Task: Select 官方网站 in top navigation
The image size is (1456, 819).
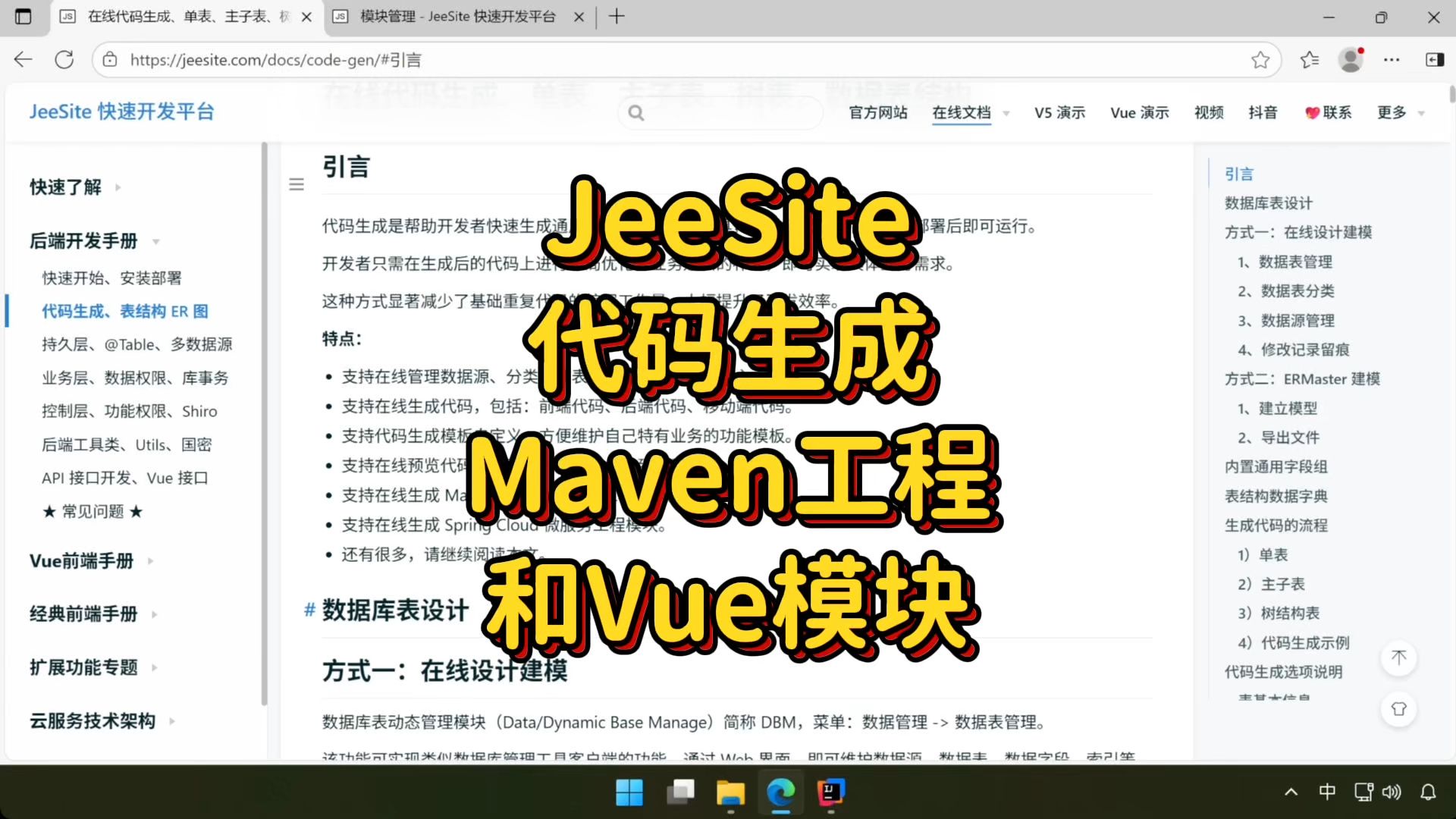Action: tap(878, 113)
